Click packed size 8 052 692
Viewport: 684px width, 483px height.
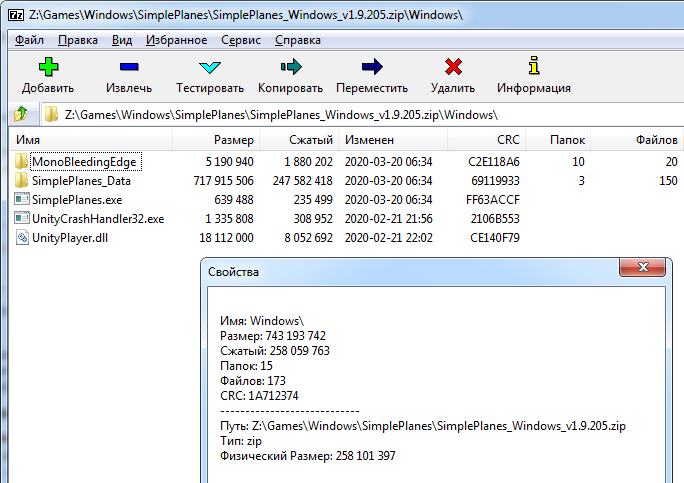(308, 238)
